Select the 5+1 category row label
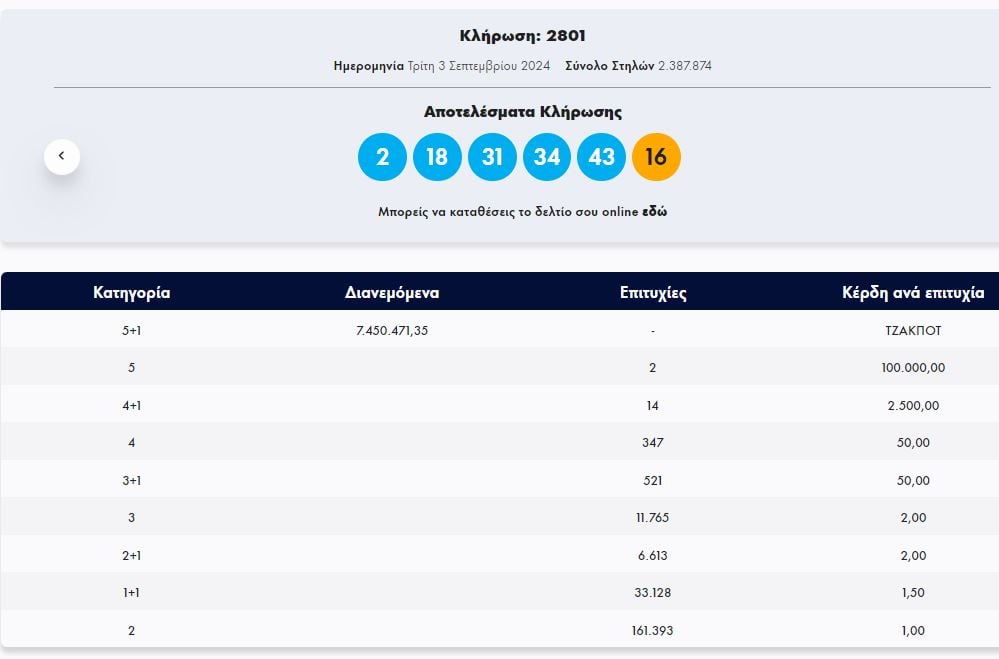Viewport: 999px width, 659px height. coord(131,330)
